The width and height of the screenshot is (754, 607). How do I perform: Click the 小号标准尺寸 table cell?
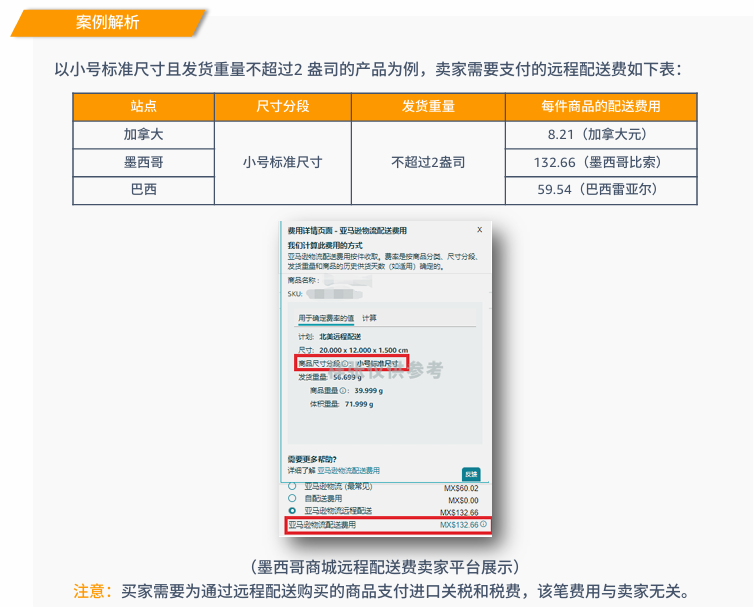(283, 163)
